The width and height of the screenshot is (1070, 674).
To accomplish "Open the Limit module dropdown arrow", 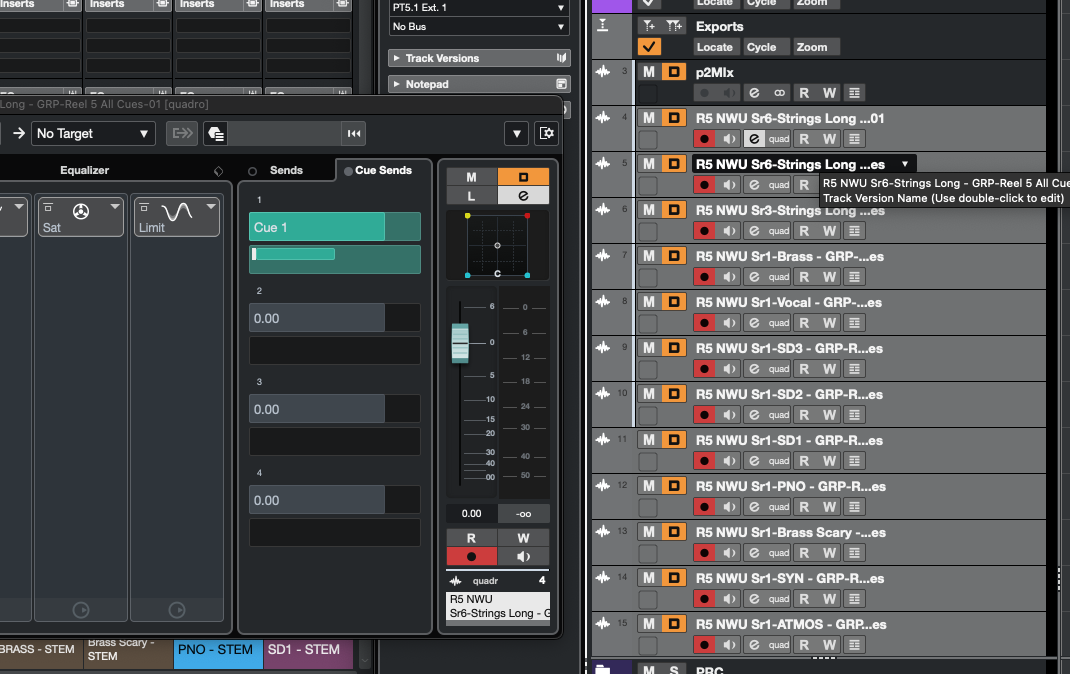I will tap(211, 206).
